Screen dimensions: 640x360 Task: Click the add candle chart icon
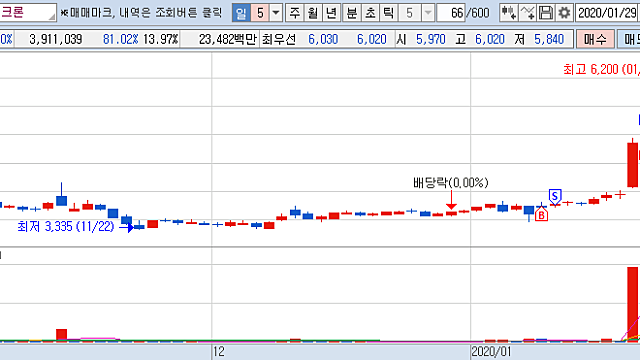pos(509,13)
